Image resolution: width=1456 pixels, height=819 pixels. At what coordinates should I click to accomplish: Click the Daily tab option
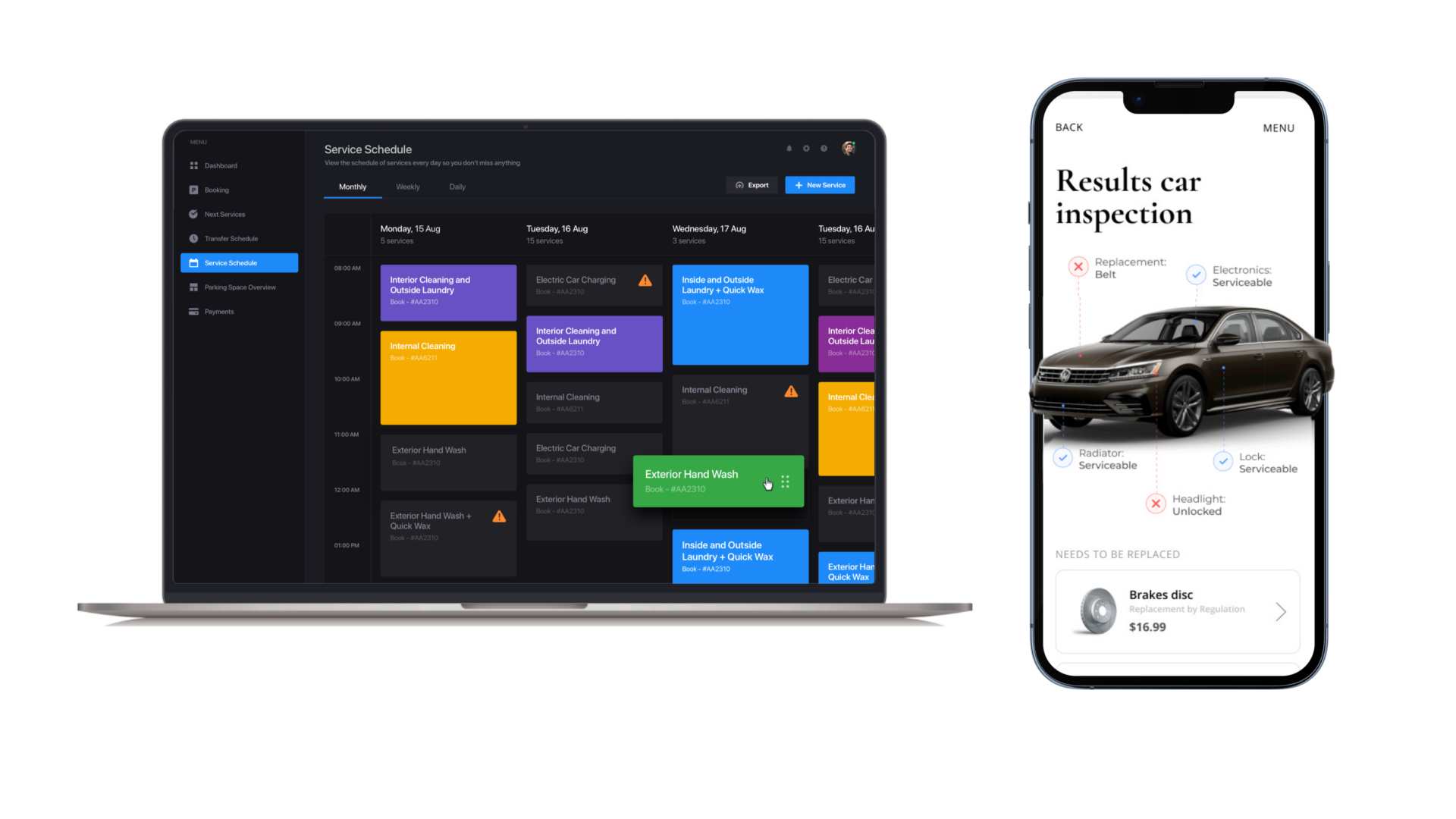tap(456, 187)
